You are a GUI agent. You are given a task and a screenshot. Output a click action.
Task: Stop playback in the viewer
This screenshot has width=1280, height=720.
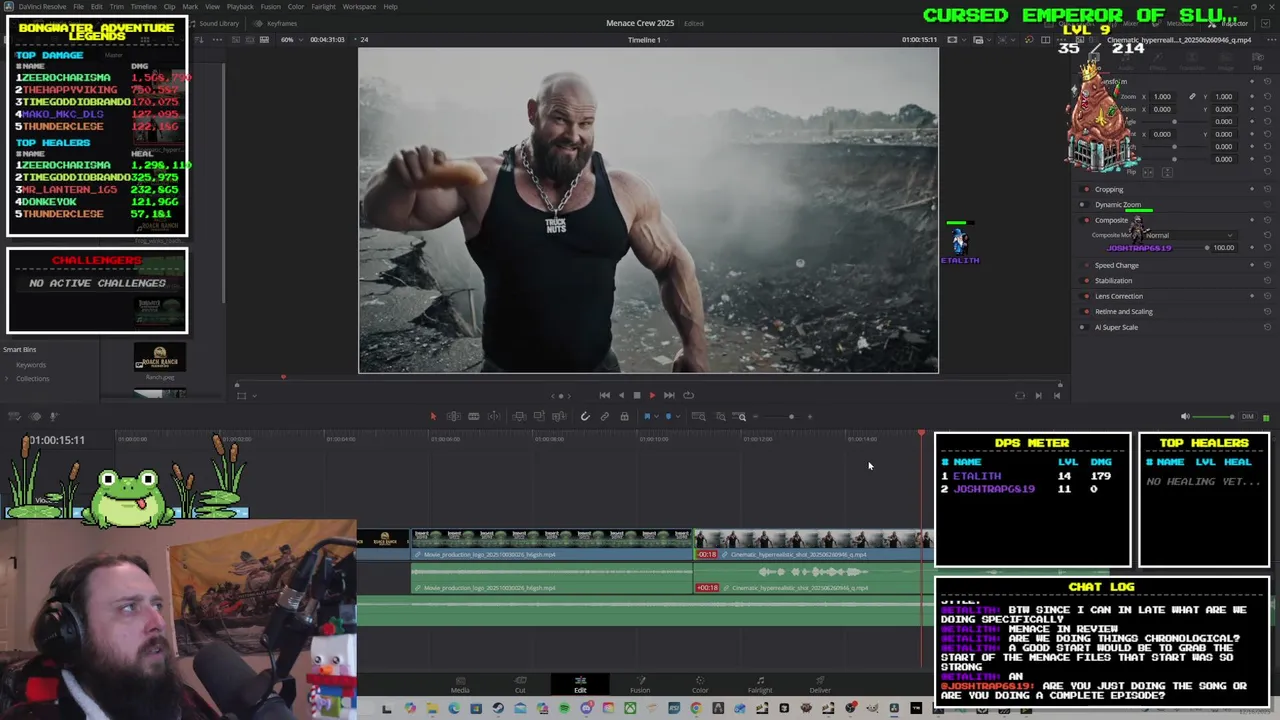click(636, 395)
